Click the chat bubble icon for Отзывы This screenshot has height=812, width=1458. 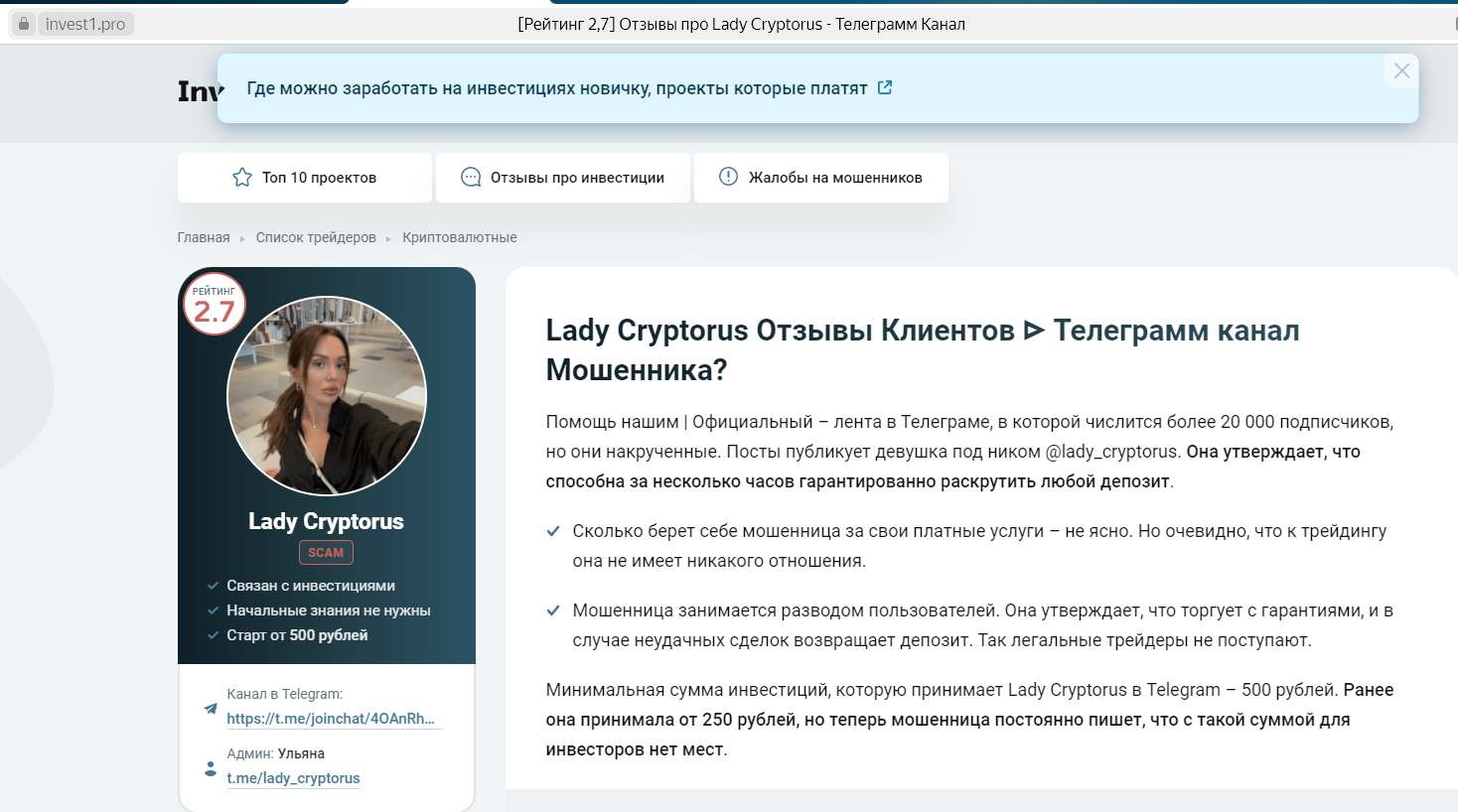tap(471, 177)
